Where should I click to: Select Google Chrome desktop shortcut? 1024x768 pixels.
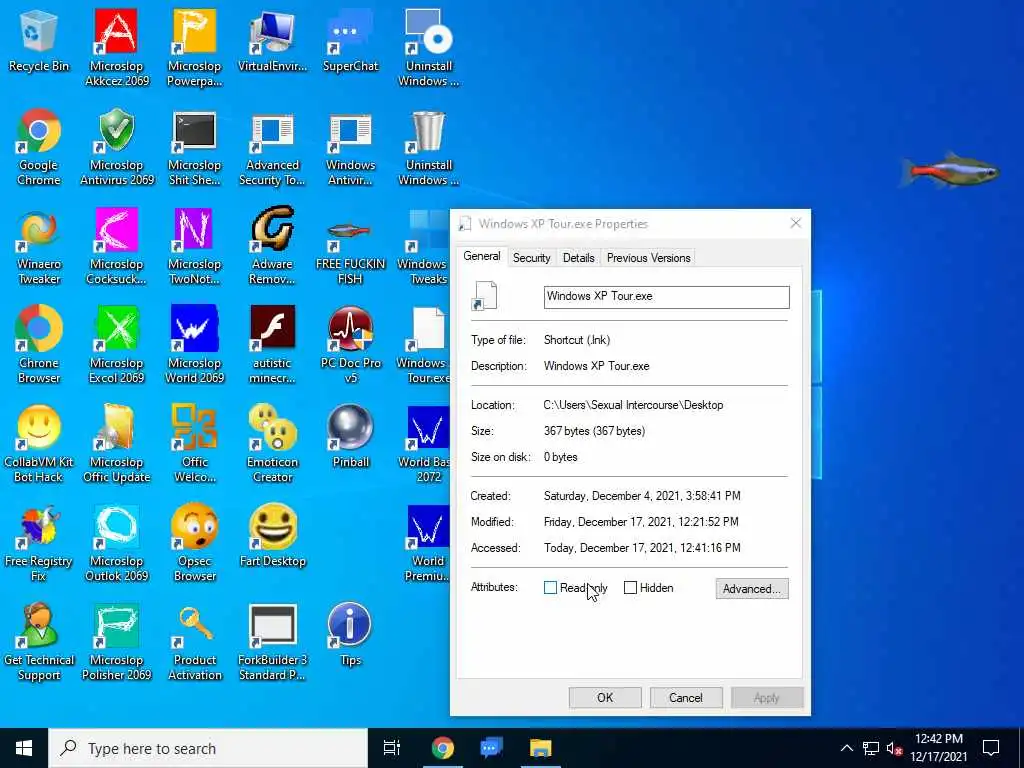tap(39, 148)
